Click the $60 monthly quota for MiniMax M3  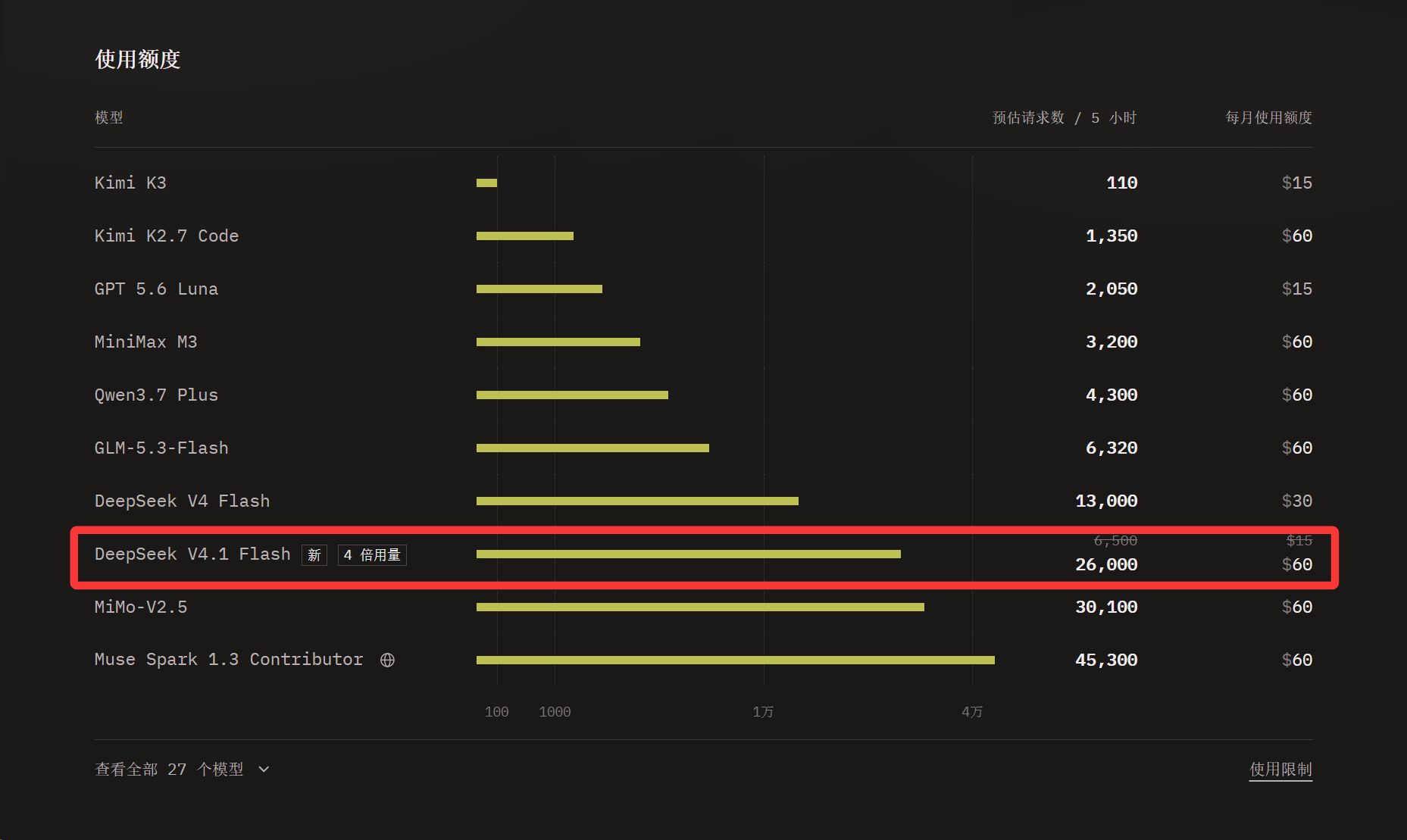(x=1297, y=342)
